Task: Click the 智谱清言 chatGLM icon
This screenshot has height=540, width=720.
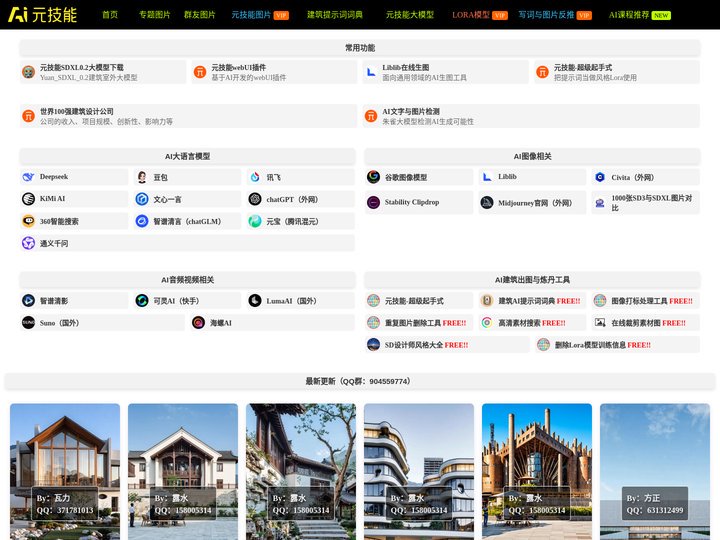Action: [142, 221]
